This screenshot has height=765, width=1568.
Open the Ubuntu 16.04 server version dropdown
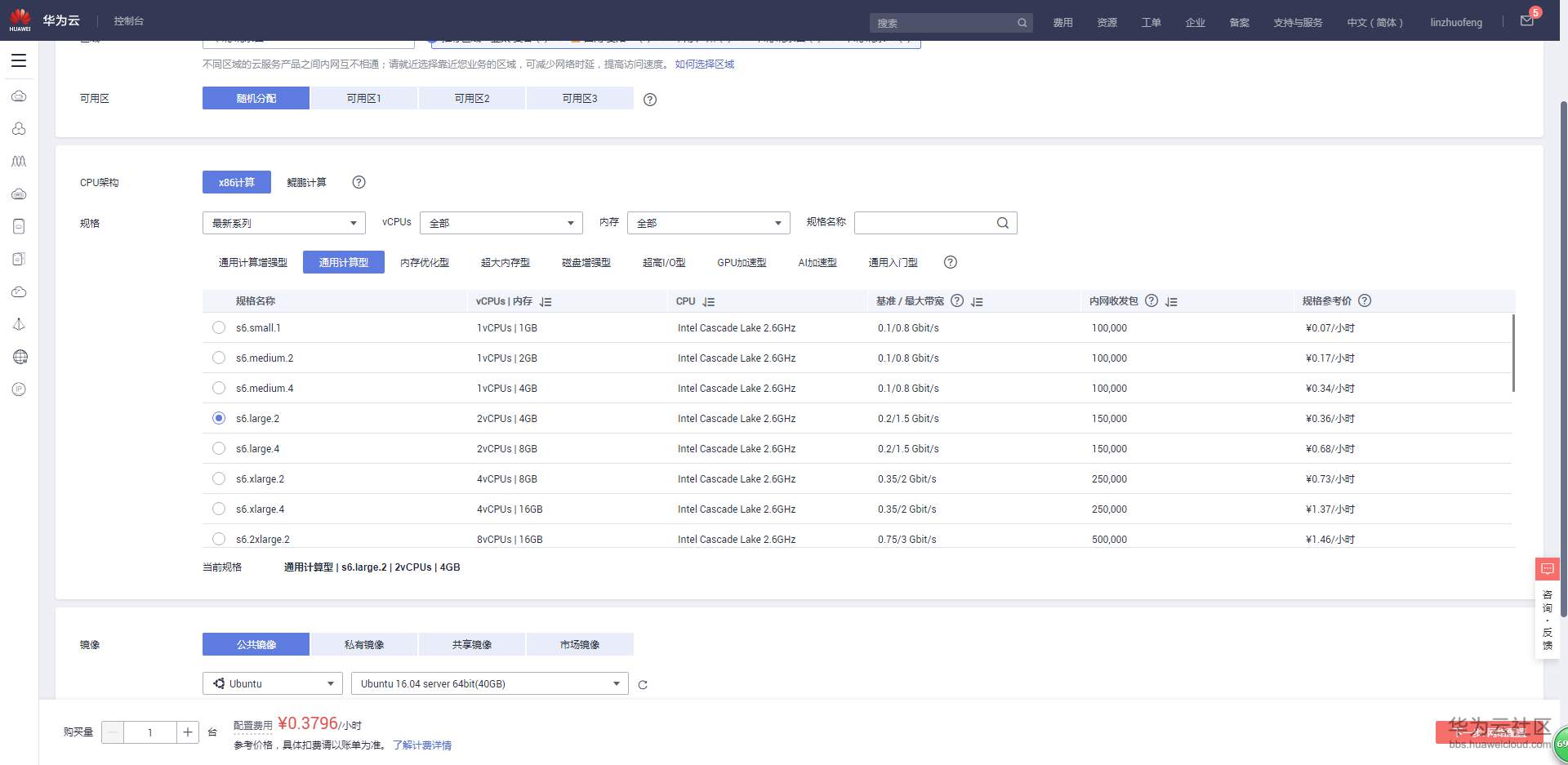pos(490,683)
